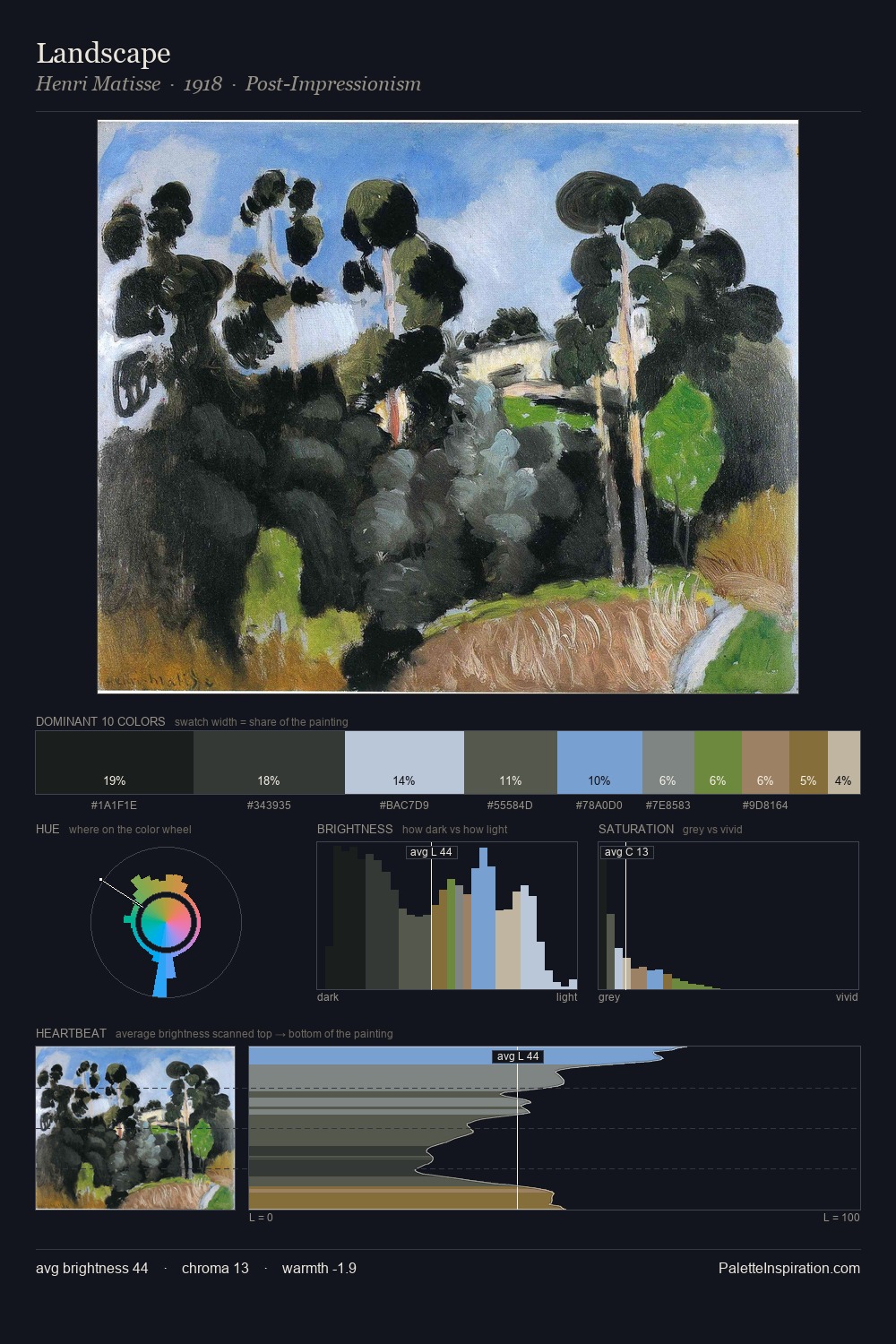The height and width of the screenshot is (1344, 896).
Task: Click the avg brightness 44 footer stat
Action: (x=92, y=1268)
